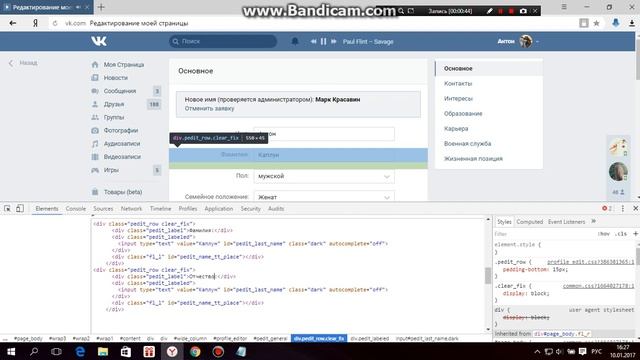Open File Explorer from taskbar

(x=103, y=351)
